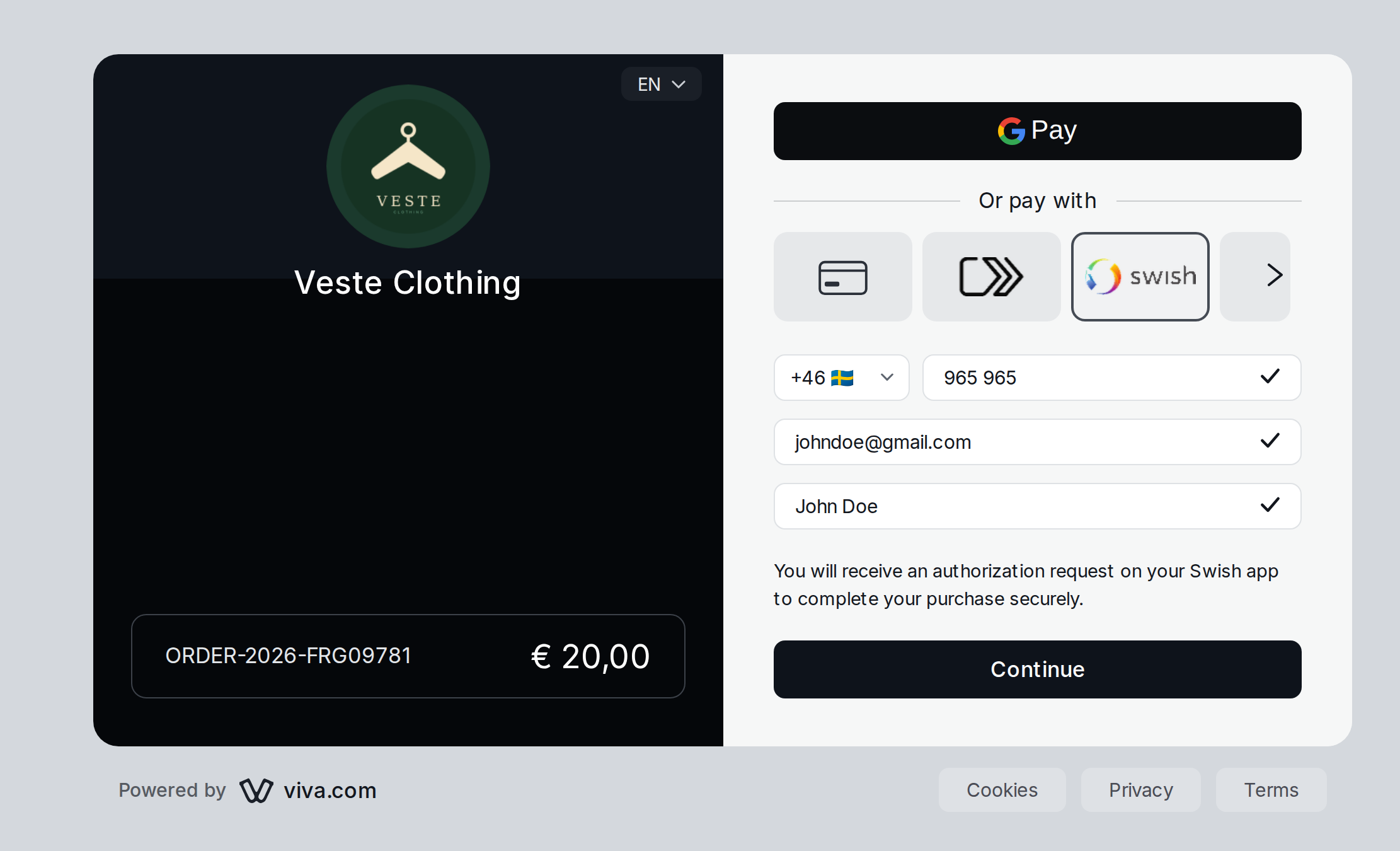The image size is (1400, 851).
Task: Open the Privacy footer link
Action: [1140, 790]
